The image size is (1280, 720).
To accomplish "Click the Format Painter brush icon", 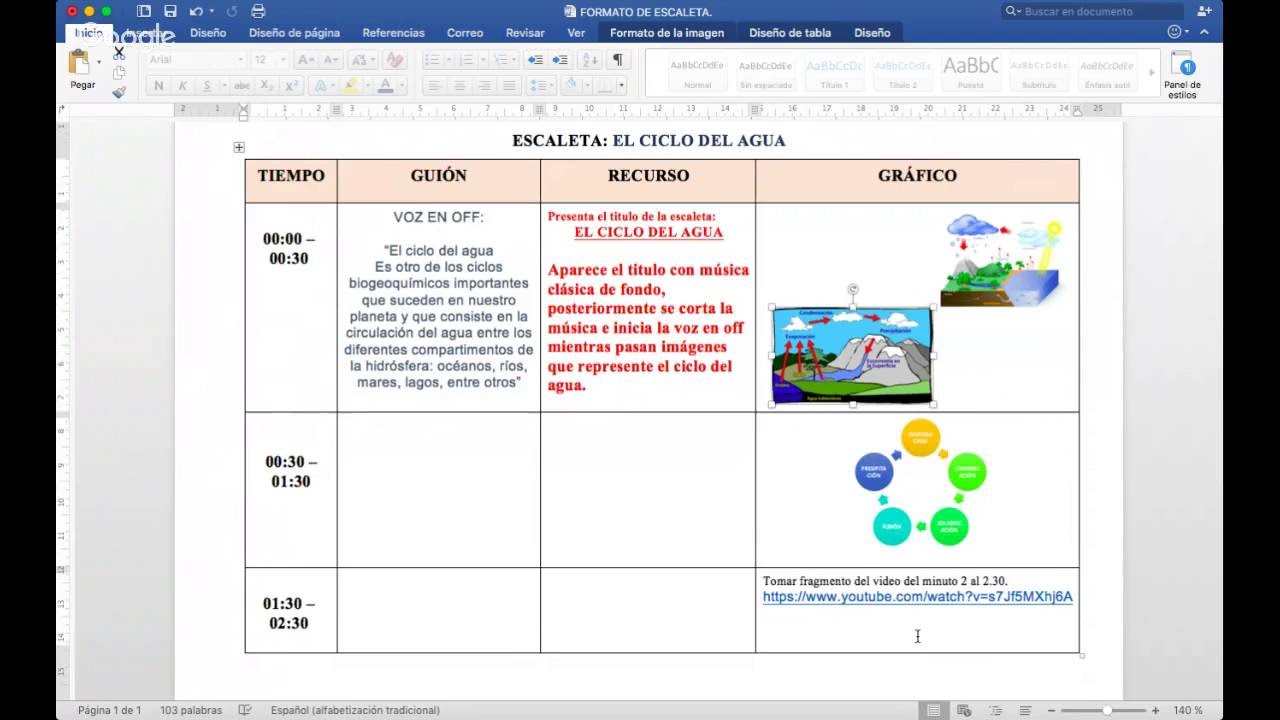I will 119,92.
